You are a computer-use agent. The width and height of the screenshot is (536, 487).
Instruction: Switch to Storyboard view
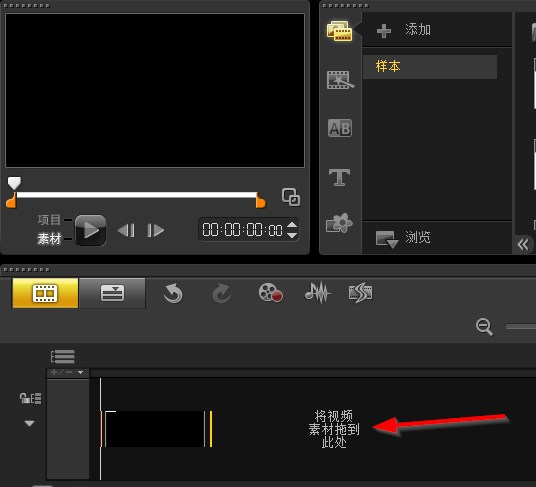tap(45, 293)
